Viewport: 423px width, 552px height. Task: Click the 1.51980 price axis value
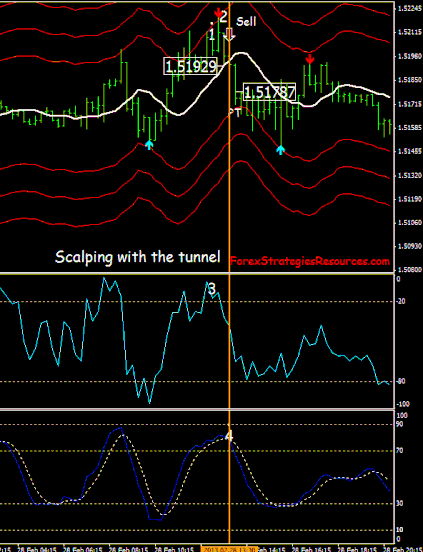[409, 56]
